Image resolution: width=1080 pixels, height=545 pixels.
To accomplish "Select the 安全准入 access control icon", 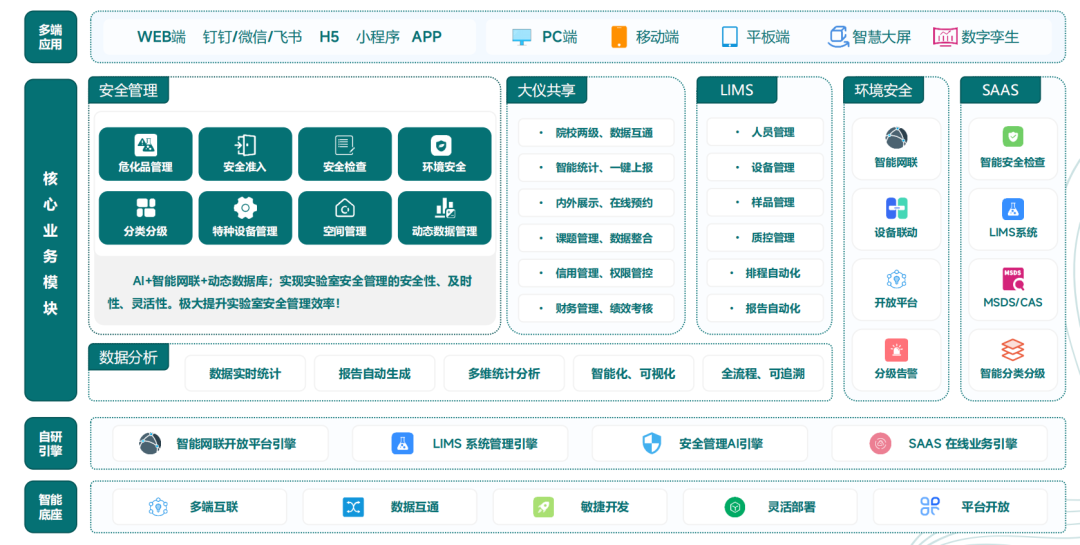I will [x=245, y=146].
